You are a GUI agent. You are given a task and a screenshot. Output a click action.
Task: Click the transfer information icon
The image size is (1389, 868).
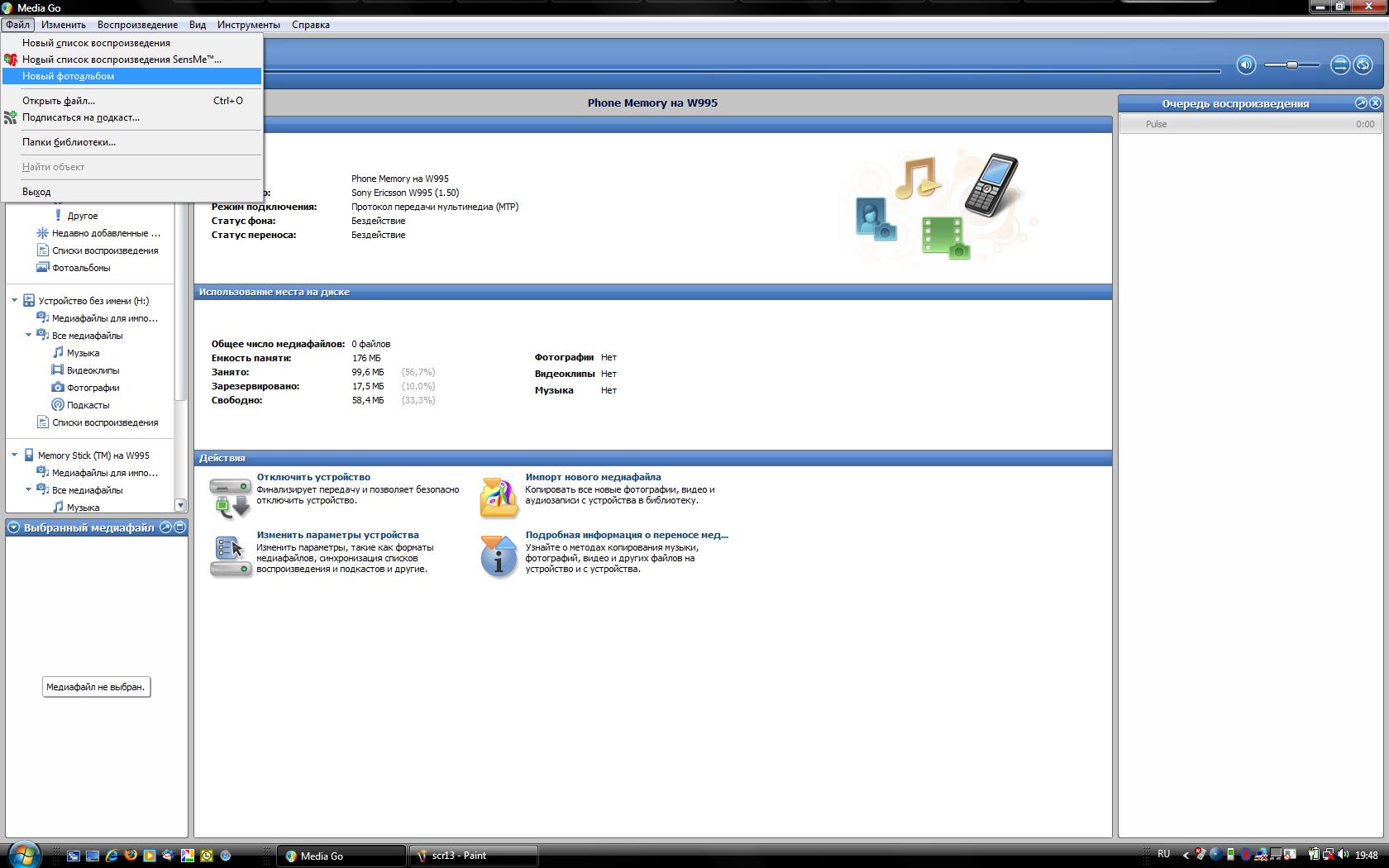click(x=499, y=556)
